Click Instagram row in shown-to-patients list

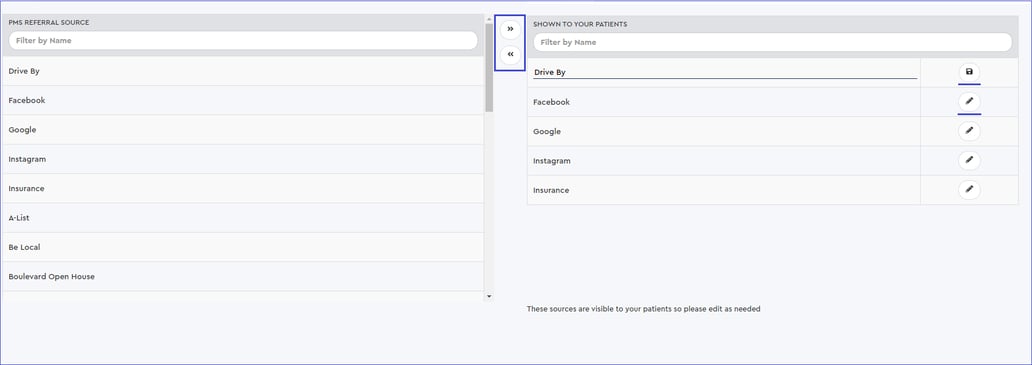coord(723,160)
